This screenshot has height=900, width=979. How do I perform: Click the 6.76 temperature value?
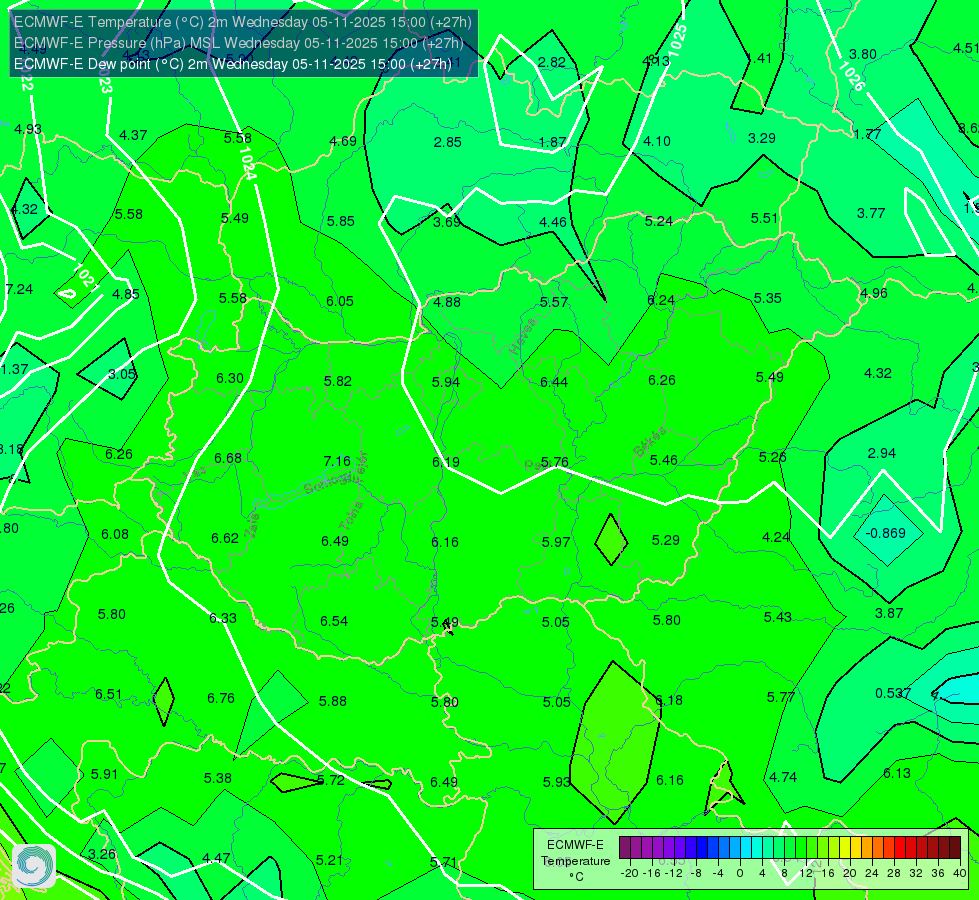[x=221, y=698]
